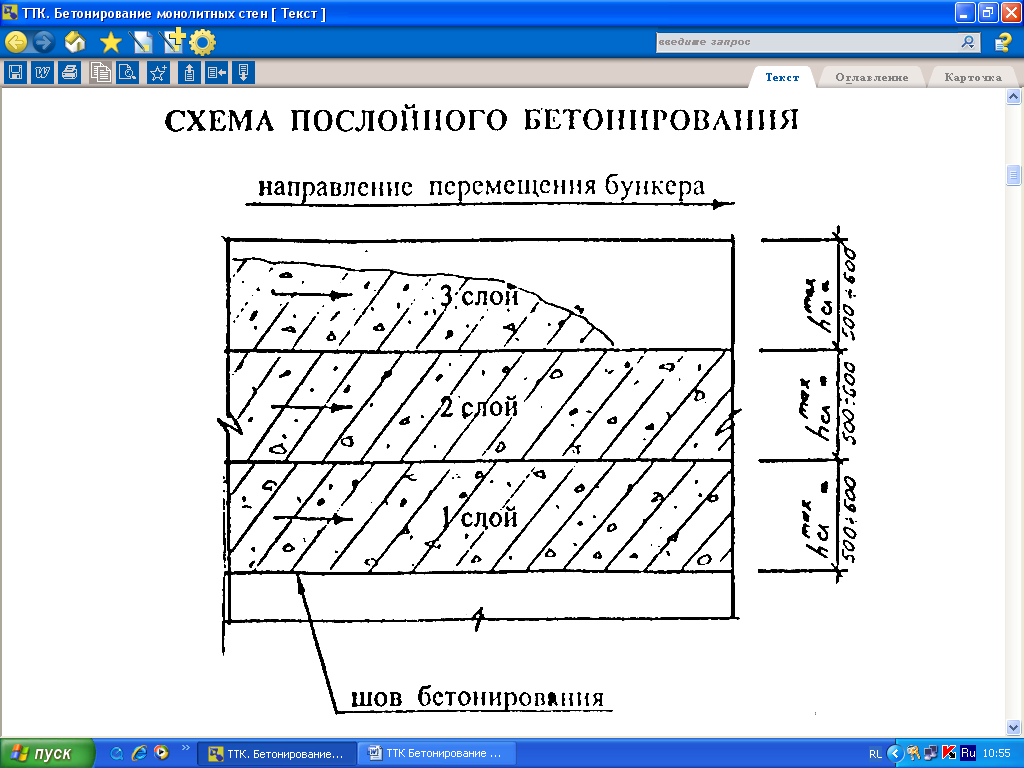Export the document to Word
This screenshot has width=1024, height=768.
[42, 72]
